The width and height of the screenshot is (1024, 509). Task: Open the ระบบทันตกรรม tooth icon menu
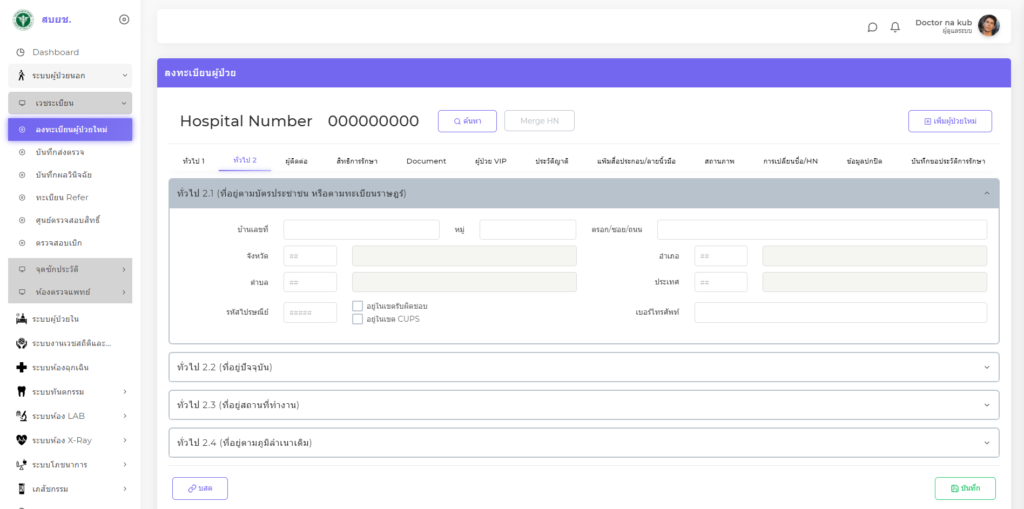[x=21, y=392]
